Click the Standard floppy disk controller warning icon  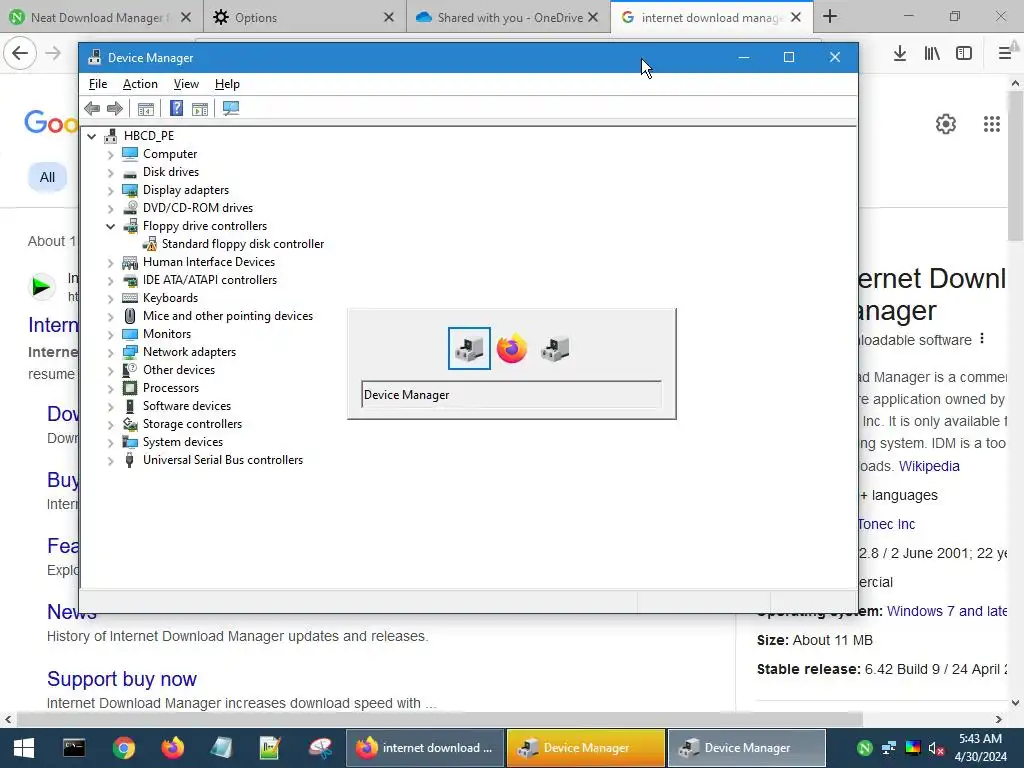[150, 244]
